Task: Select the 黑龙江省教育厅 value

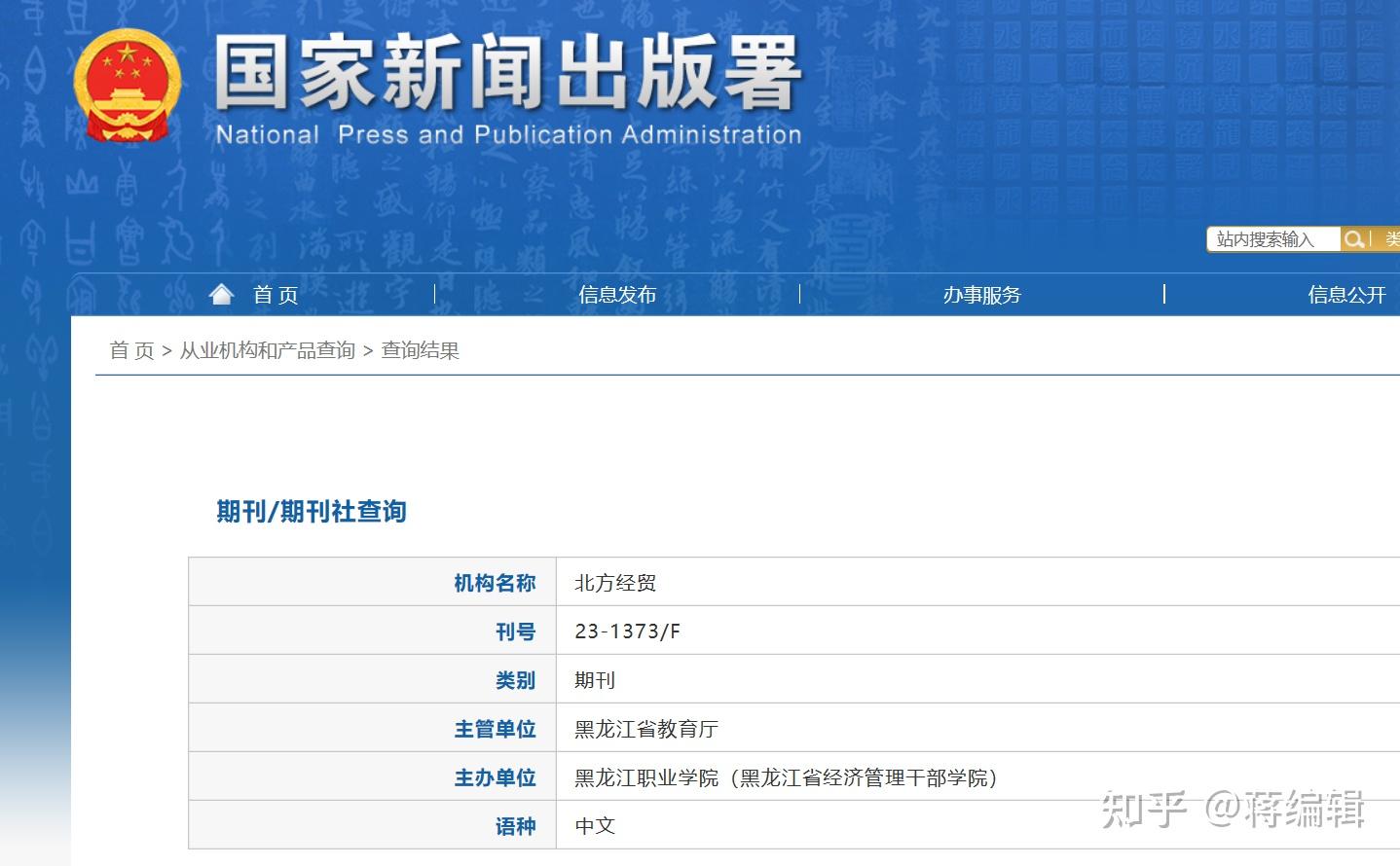Action: (646, 729)
